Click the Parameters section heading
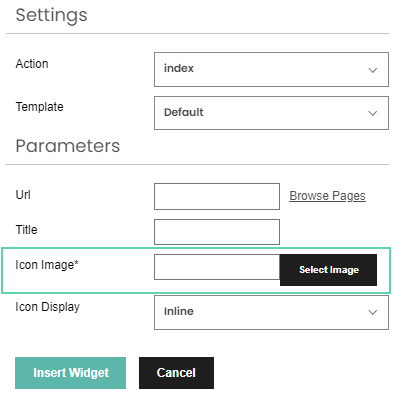 click(x=68, y=146)
